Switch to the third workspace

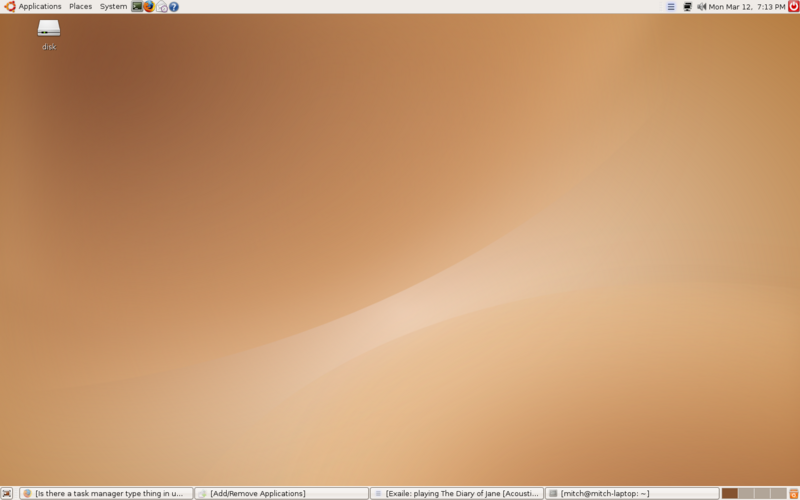[x=762, y=493]
